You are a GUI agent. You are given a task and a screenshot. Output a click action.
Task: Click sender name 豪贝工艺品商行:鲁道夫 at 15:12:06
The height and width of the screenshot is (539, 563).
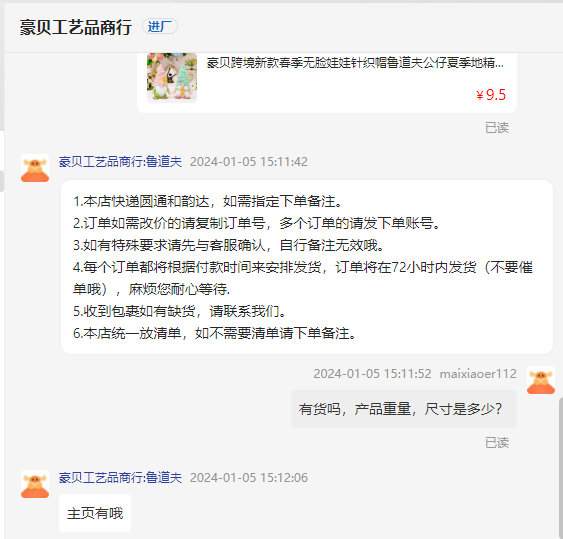point(120,478)
